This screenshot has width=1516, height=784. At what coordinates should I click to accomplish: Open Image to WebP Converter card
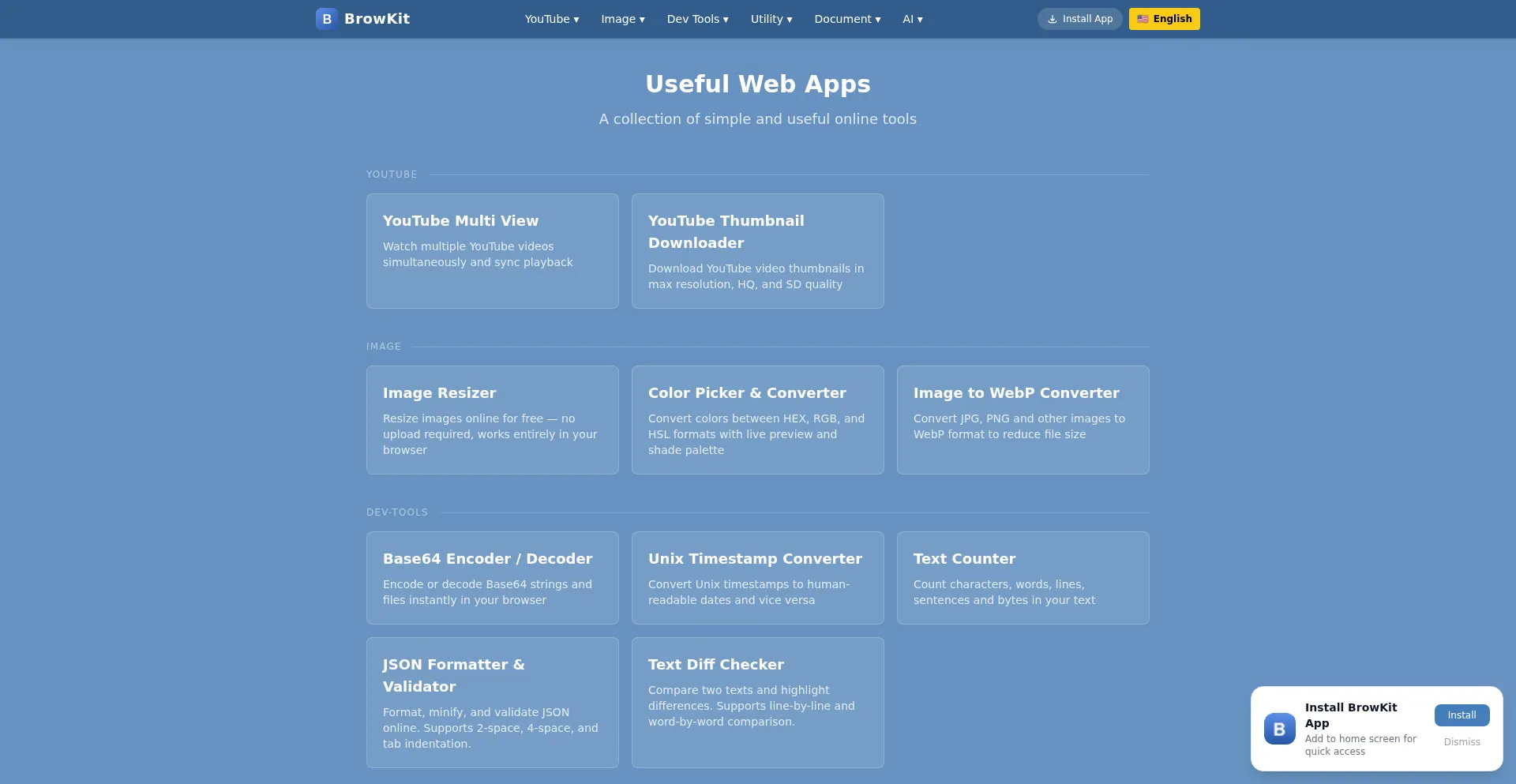coord(1023,420)
